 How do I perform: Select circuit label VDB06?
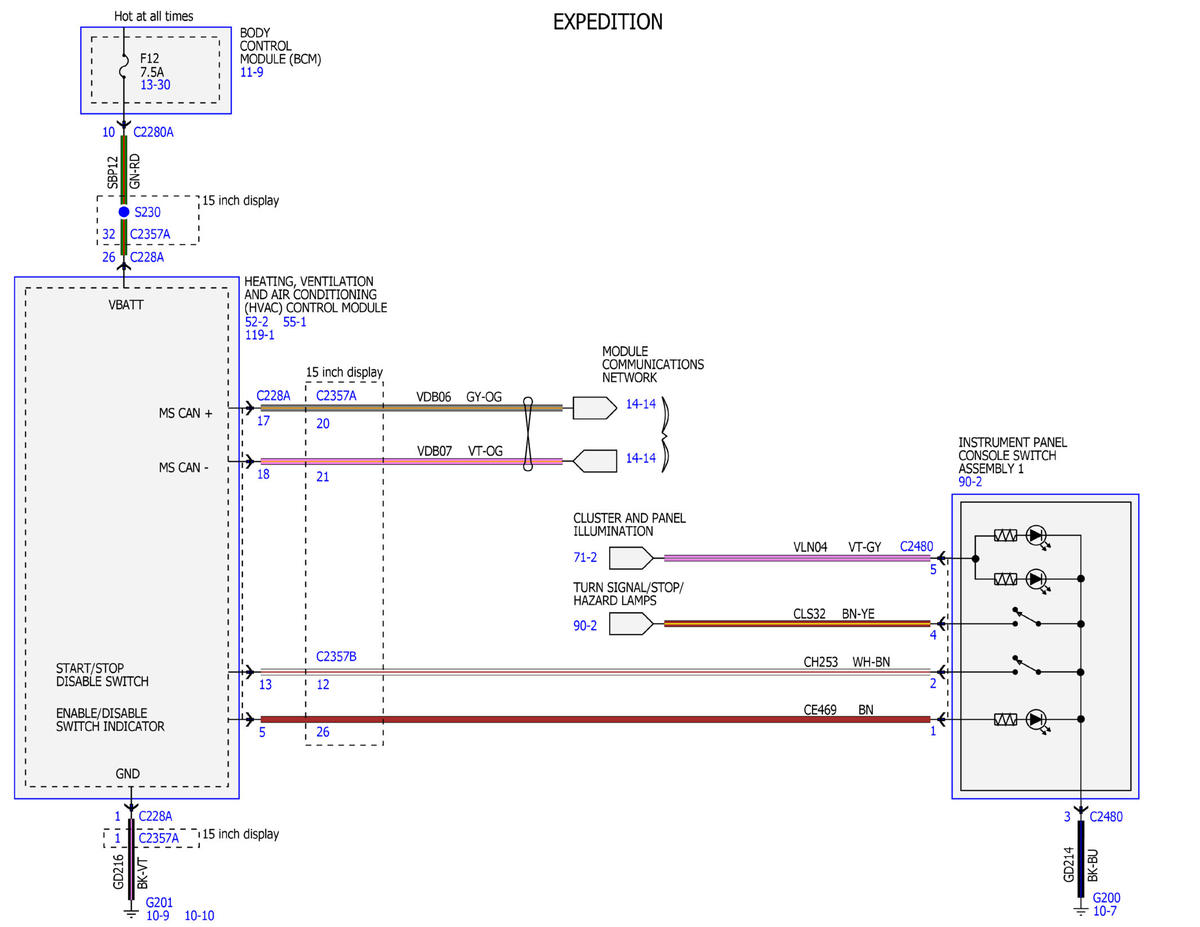click(x=434, y=397)
